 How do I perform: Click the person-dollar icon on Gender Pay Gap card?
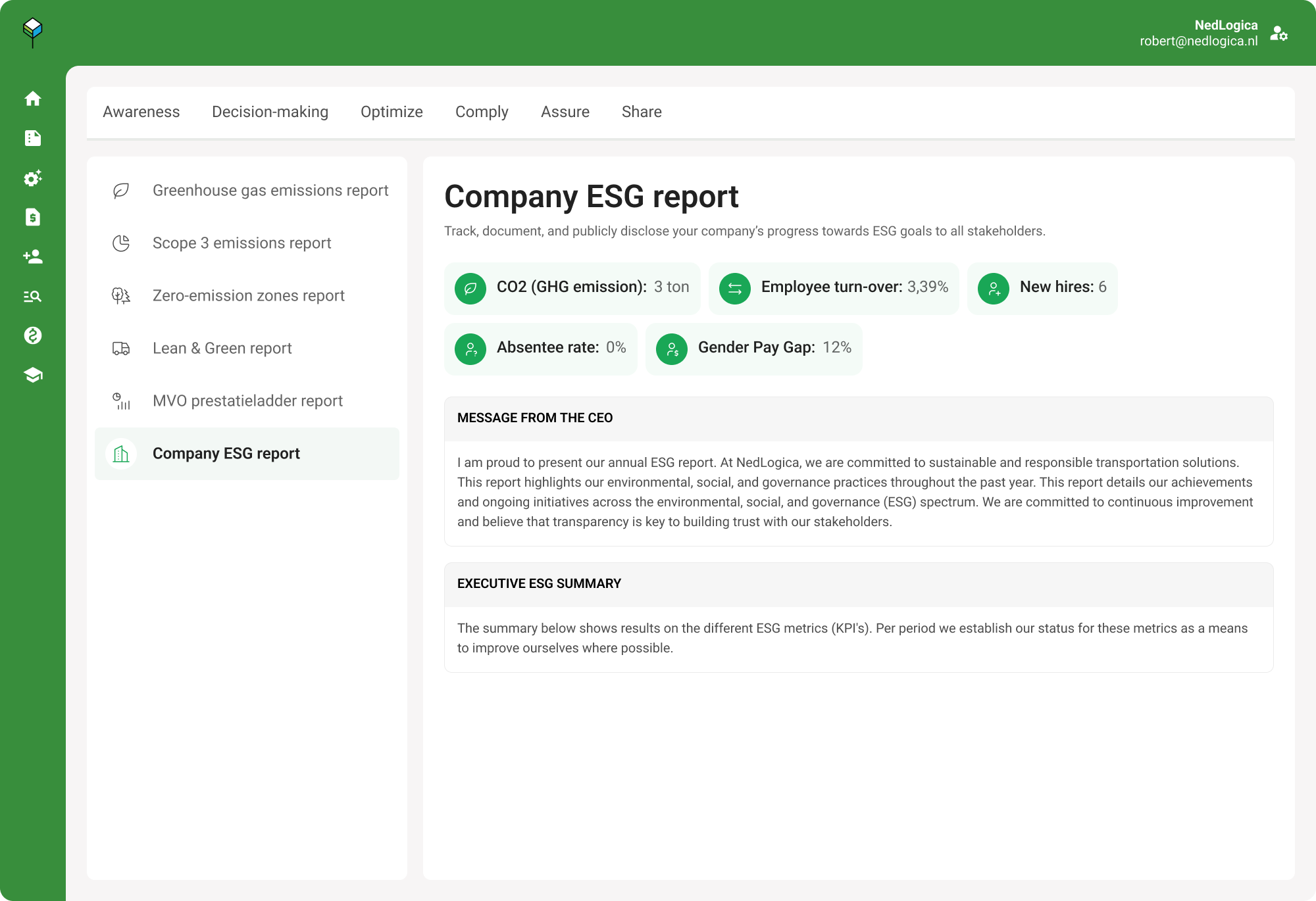[672, 349]
